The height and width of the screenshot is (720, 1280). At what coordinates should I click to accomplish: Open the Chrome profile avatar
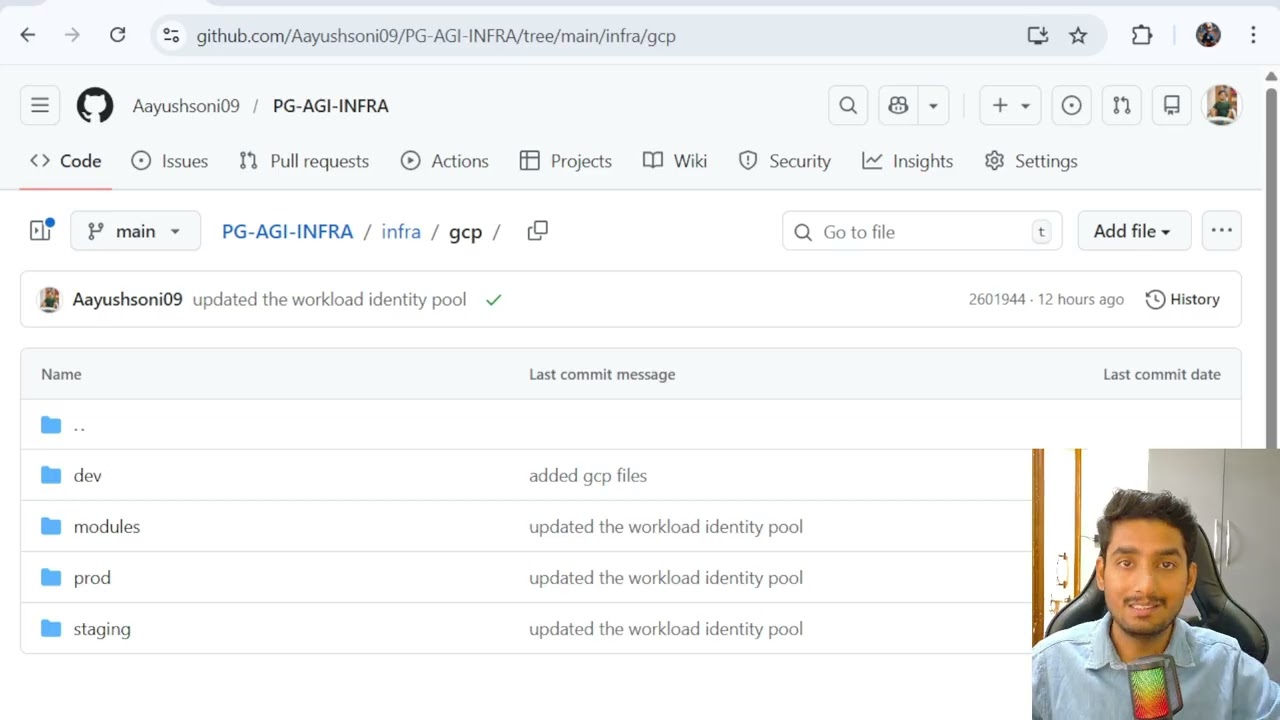click(x=1208, y=35)
